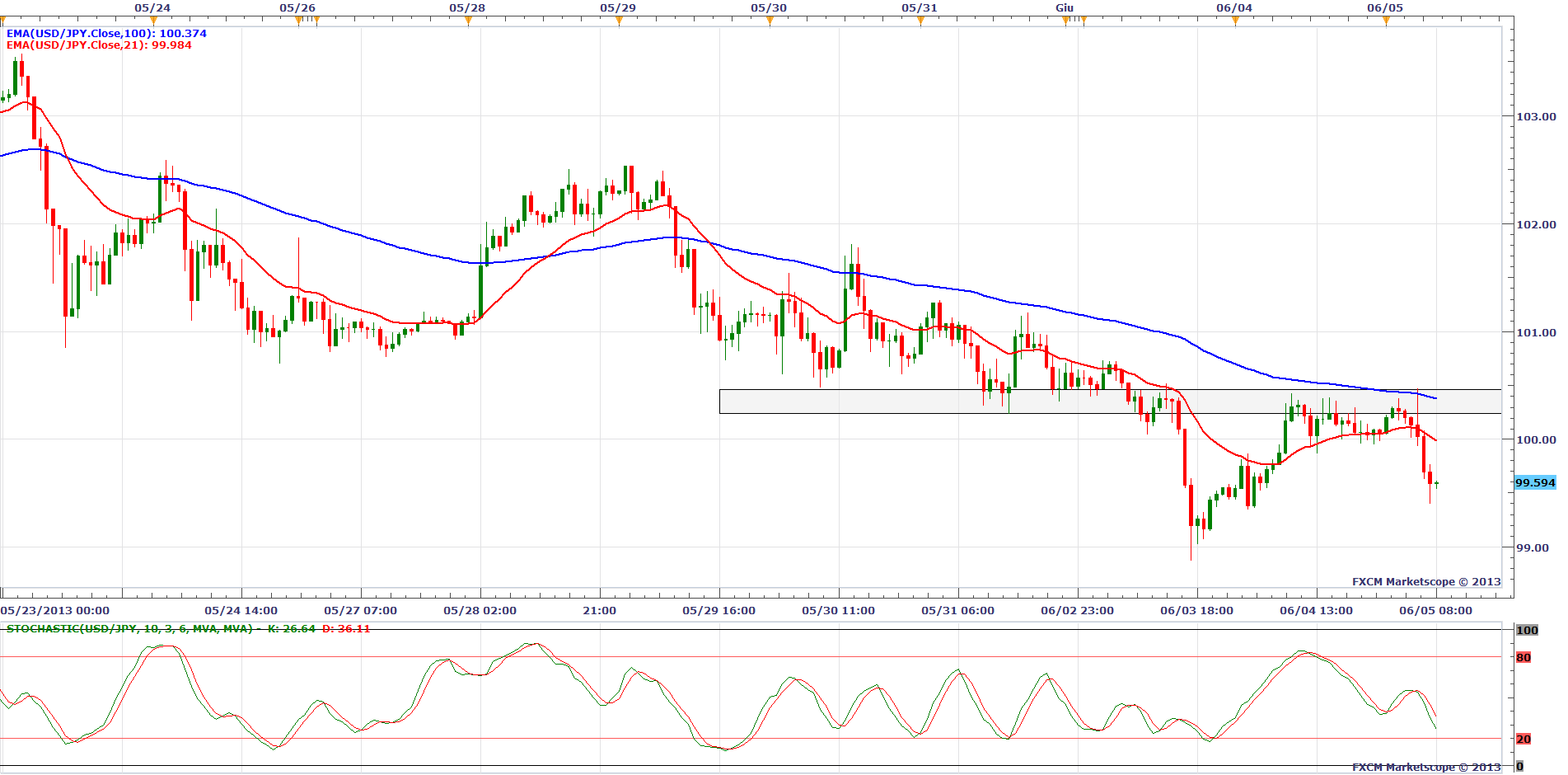Click the 05/23/2013 00:00 time label
Screen dimensions: 1568x775
click(55, 611)
